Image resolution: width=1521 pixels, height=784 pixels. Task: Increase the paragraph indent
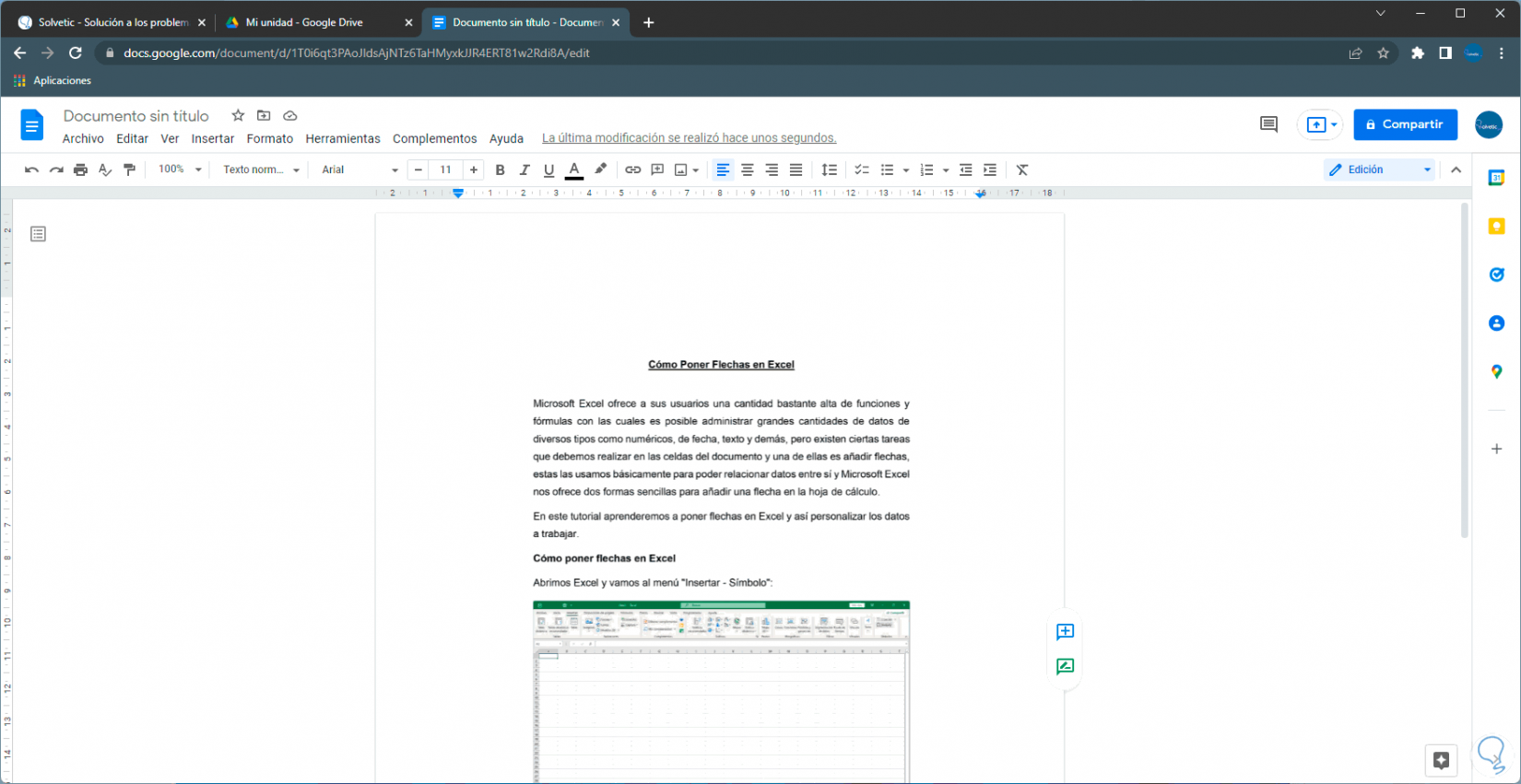[990, 170]
